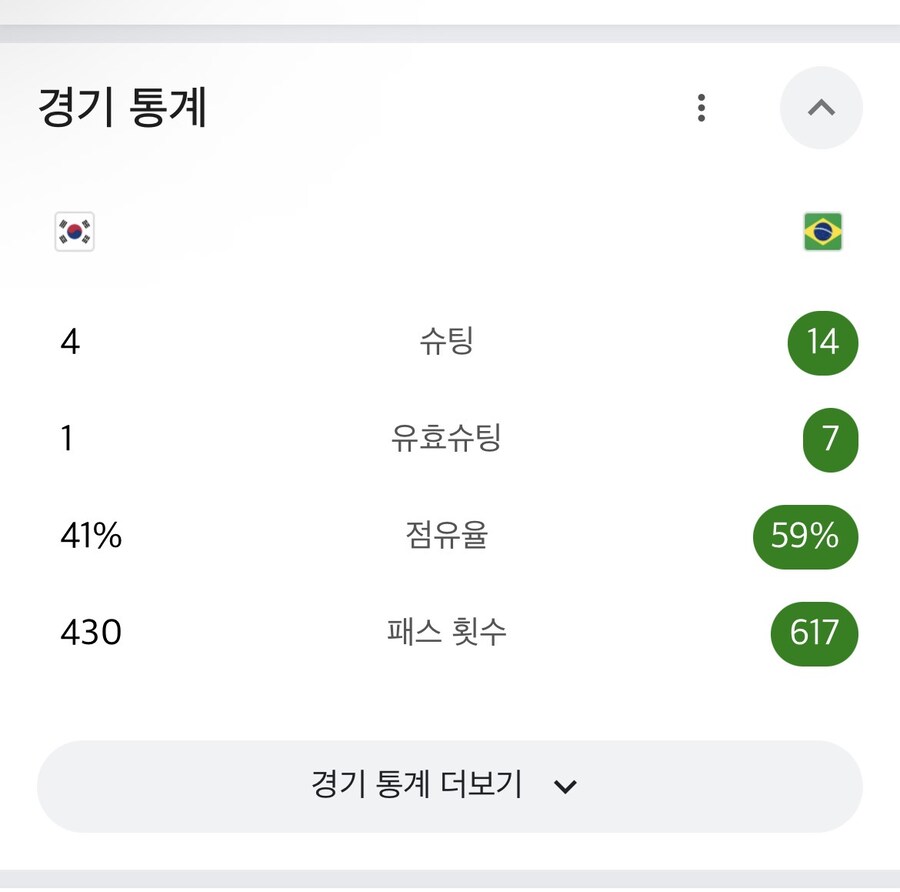Click the Brazil flag icon

point(822,232)
